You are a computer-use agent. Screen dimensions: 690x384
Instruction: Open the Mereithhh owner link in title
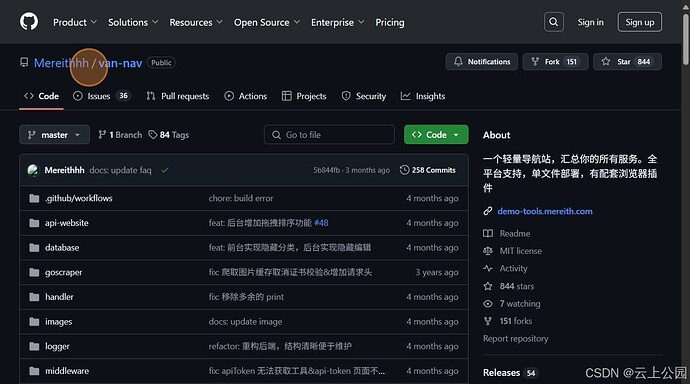coord(61,63)
